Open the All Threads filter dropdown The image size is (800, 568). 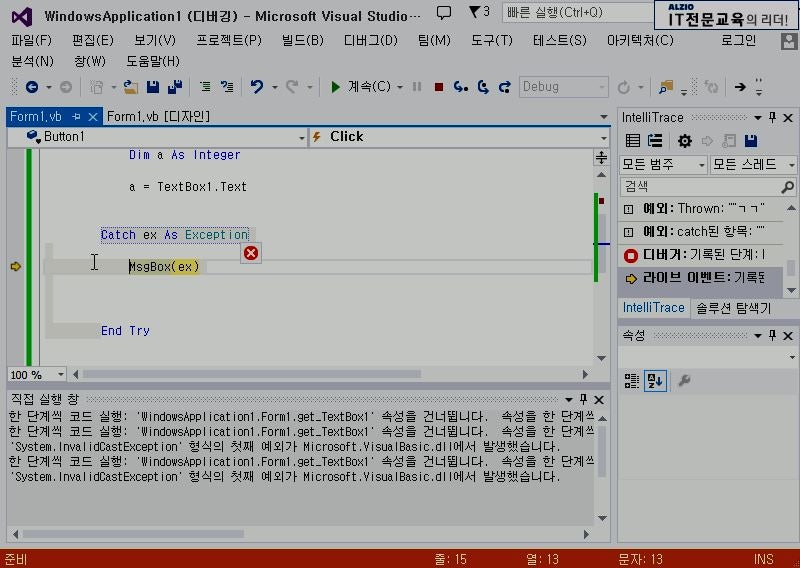[753, 164]
